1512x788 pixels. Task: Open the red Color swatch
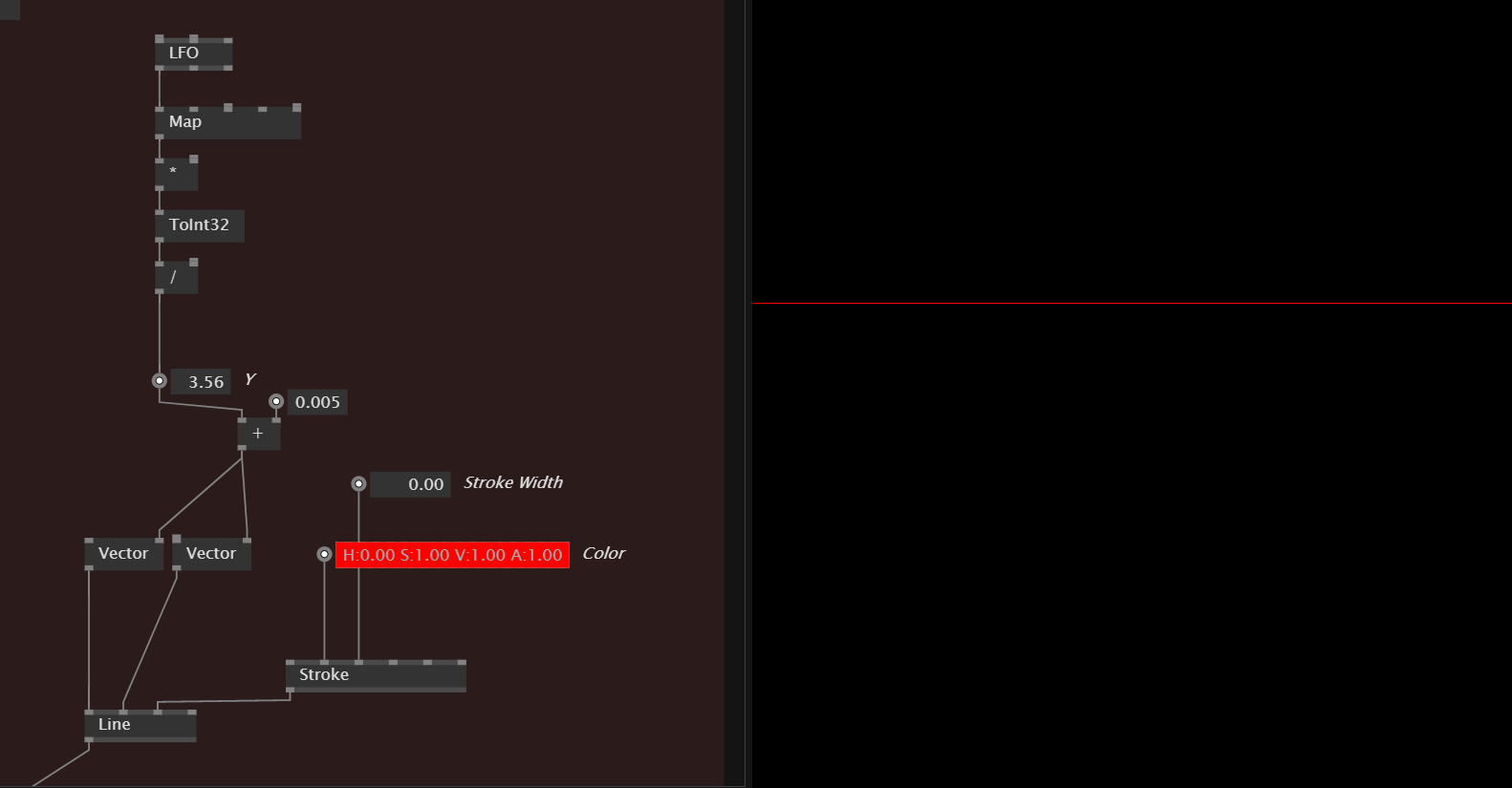tap(452, 555)
